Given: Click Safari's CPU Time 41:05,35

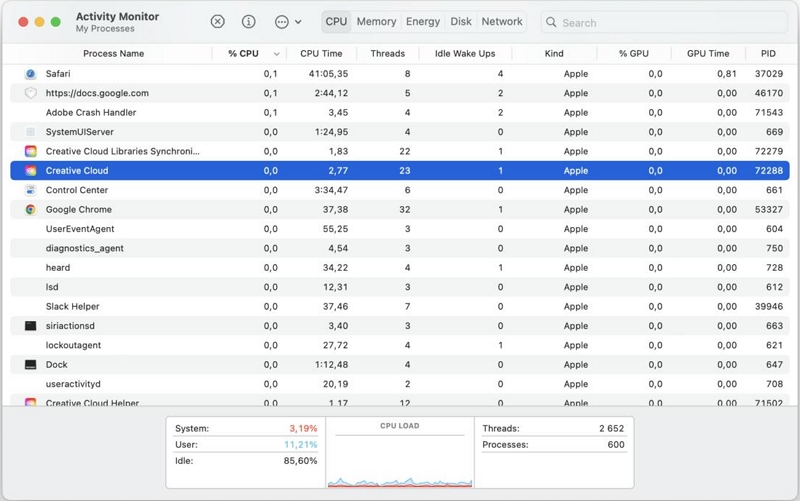Looking at the screenshot, I should tap(328, 74).
